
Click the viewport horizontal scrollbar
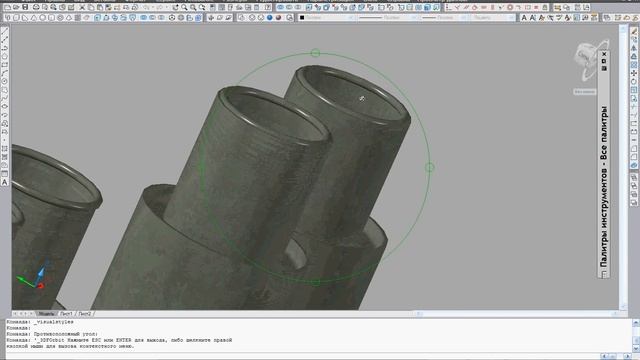click(518, 313)
